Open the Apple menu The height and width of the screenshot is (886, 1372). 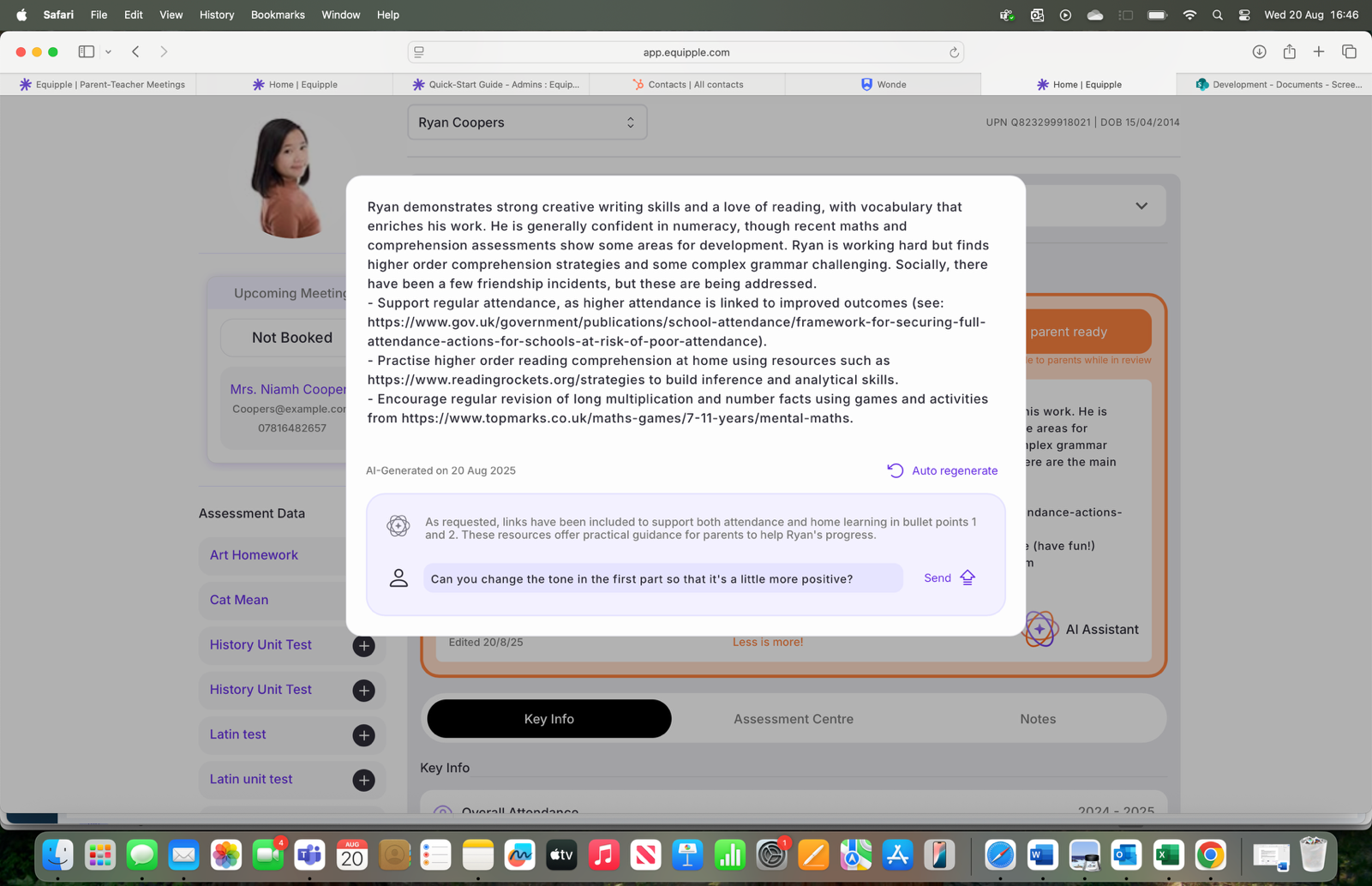[x=21, y=15]
